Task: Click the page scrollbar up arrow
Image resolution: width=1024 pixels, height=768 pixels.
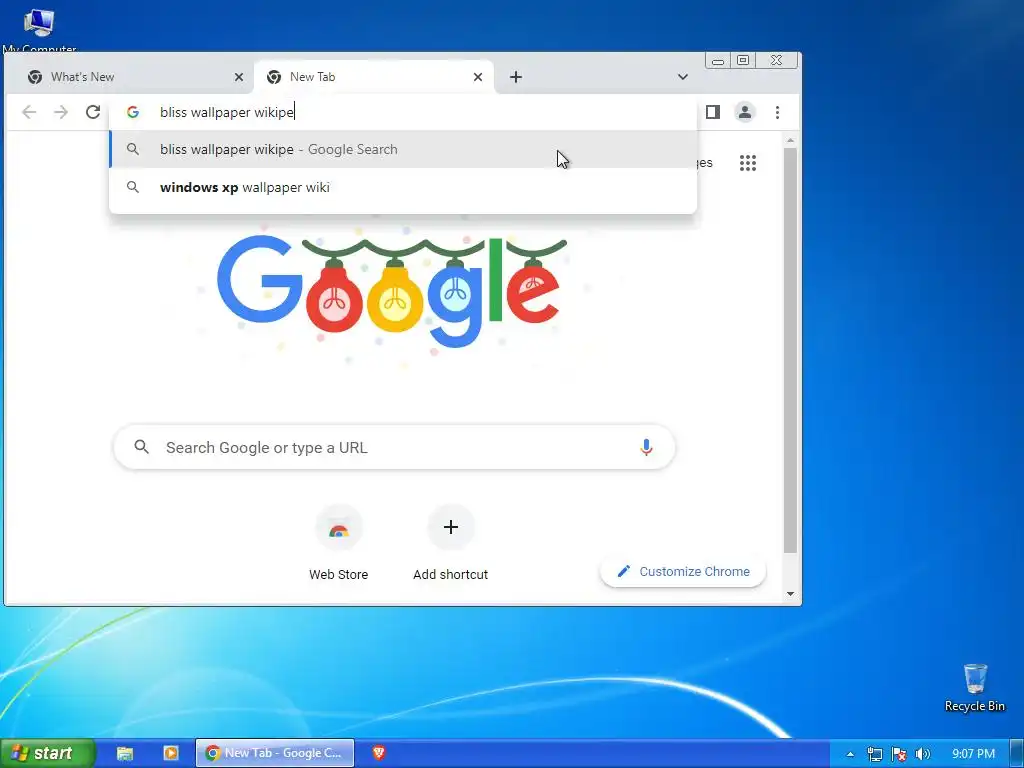Action: [x=790, y=140]
